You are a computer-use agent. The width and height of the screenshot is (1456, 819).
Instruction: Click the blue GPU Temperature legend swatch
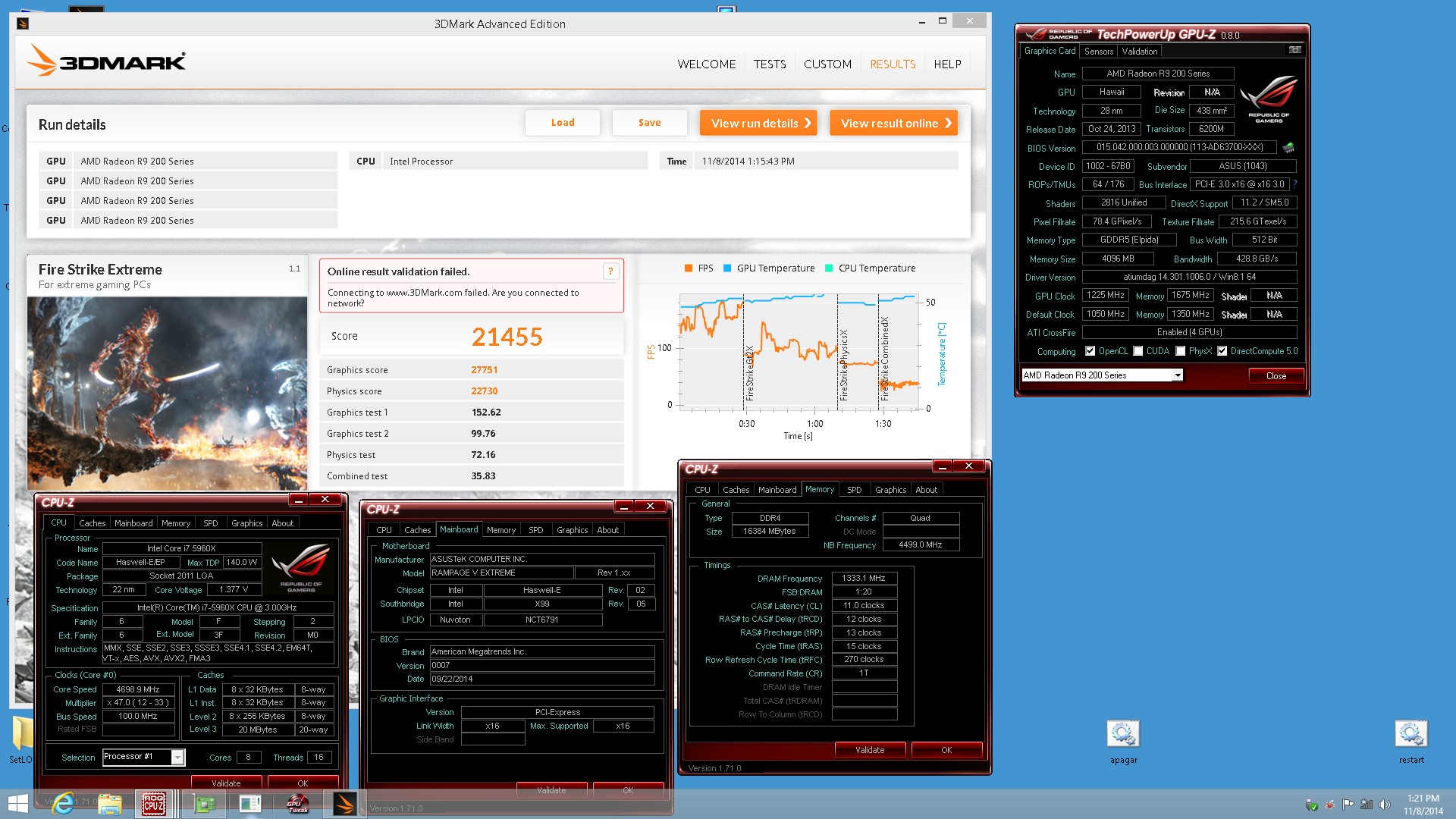click(x=727, y=268)
